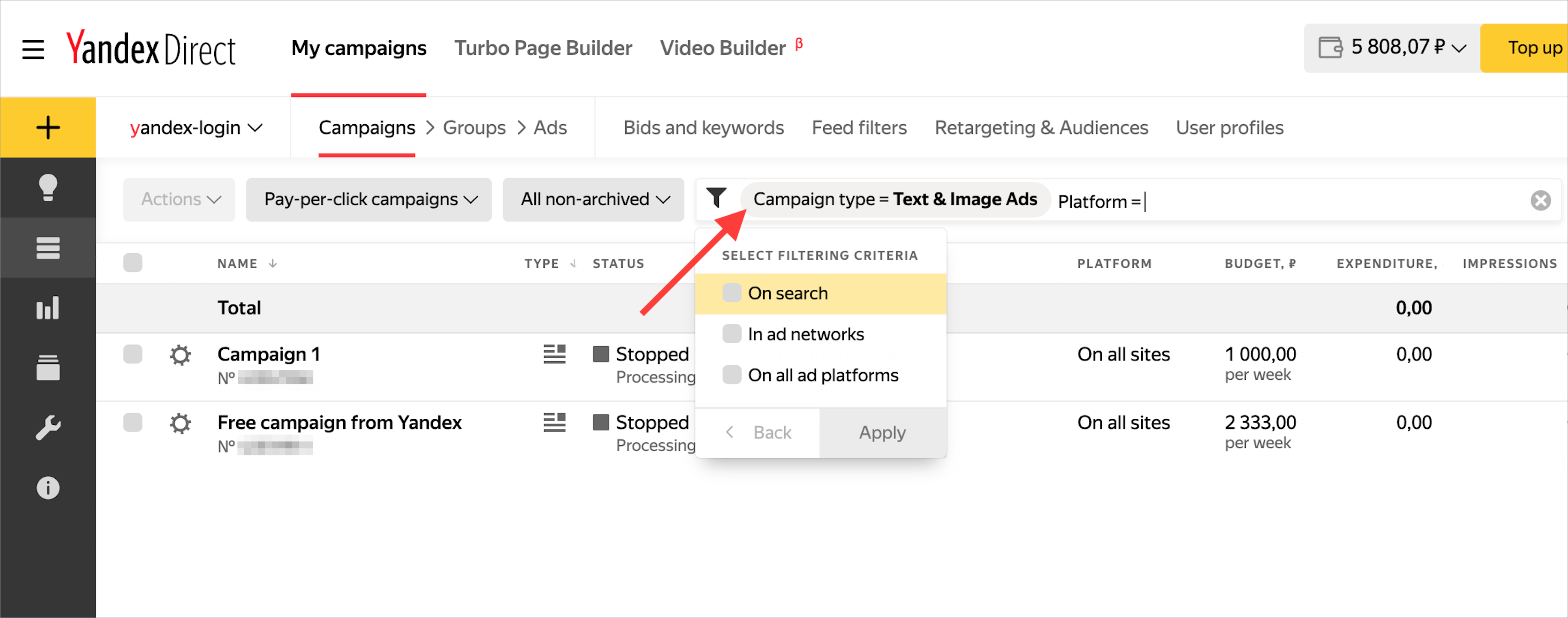Click Back in the filter popup
Screen dimensions: 1568x618
758,433
